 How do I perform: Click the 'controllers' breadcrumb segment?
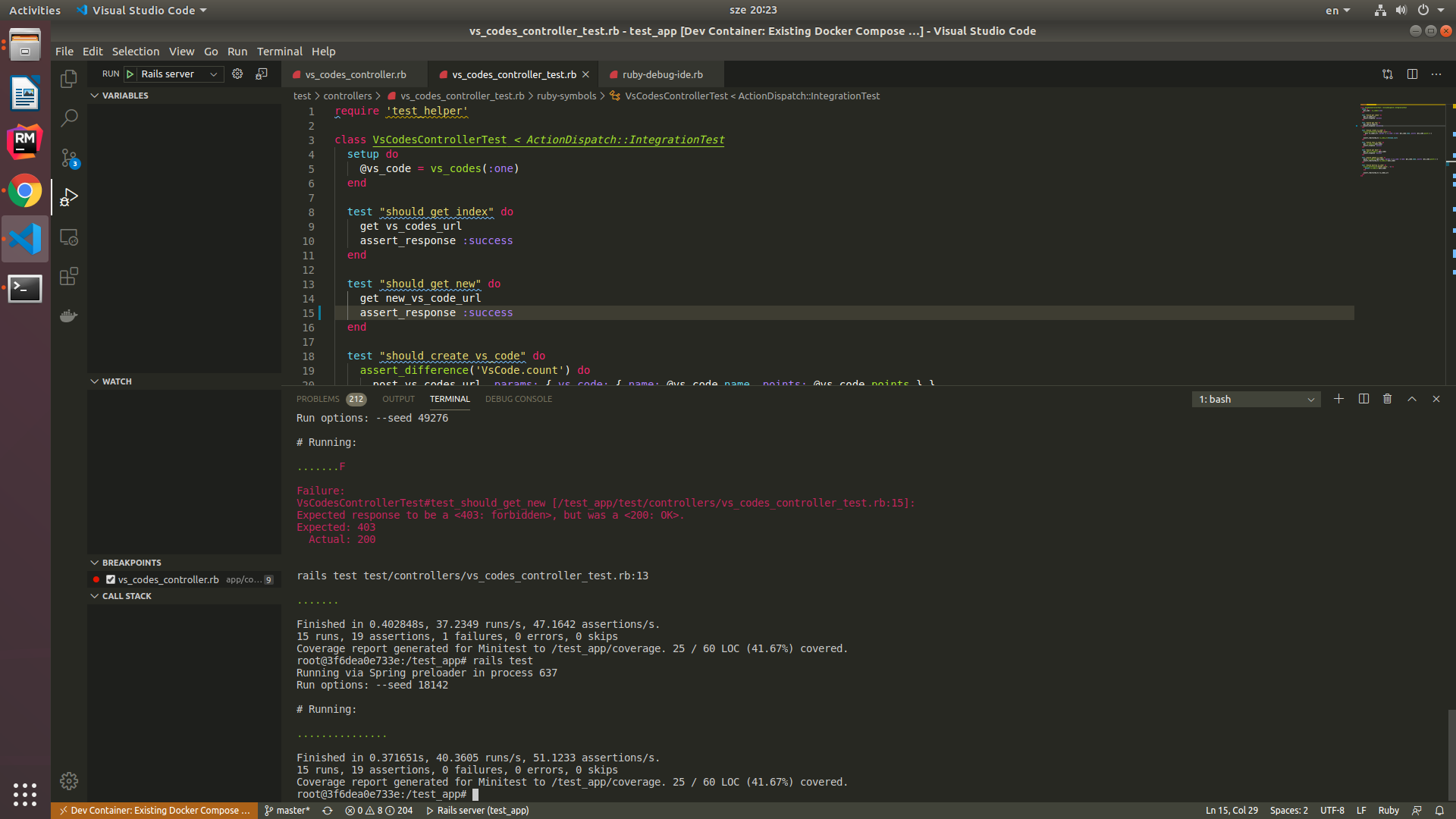coord(347,96)
